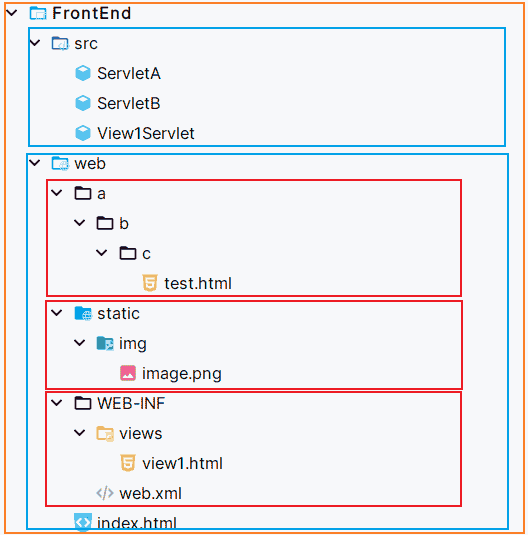
Task: Click the ServletA class icon
Action: tap(83, 73)
